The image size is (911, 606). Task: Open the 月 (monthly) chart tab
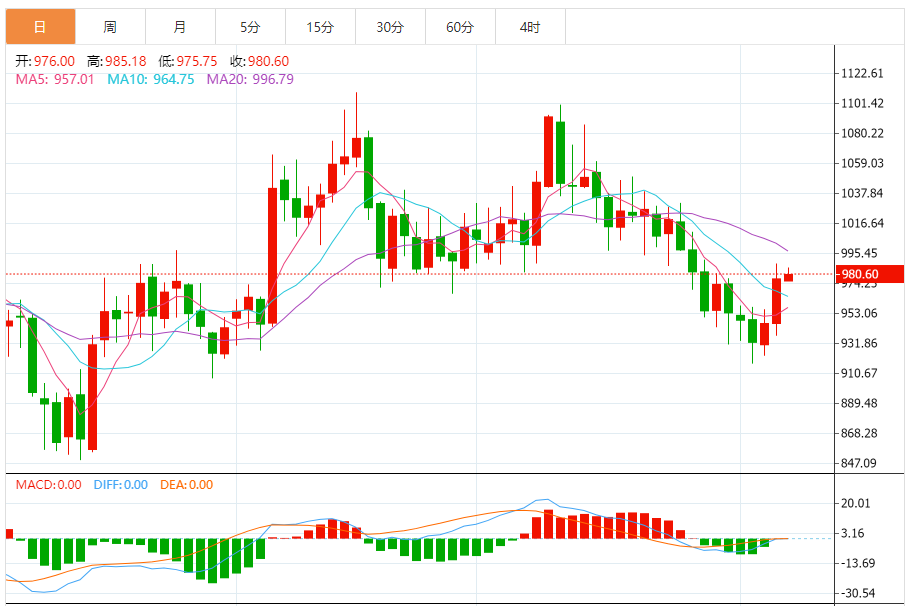click(180, 27)
